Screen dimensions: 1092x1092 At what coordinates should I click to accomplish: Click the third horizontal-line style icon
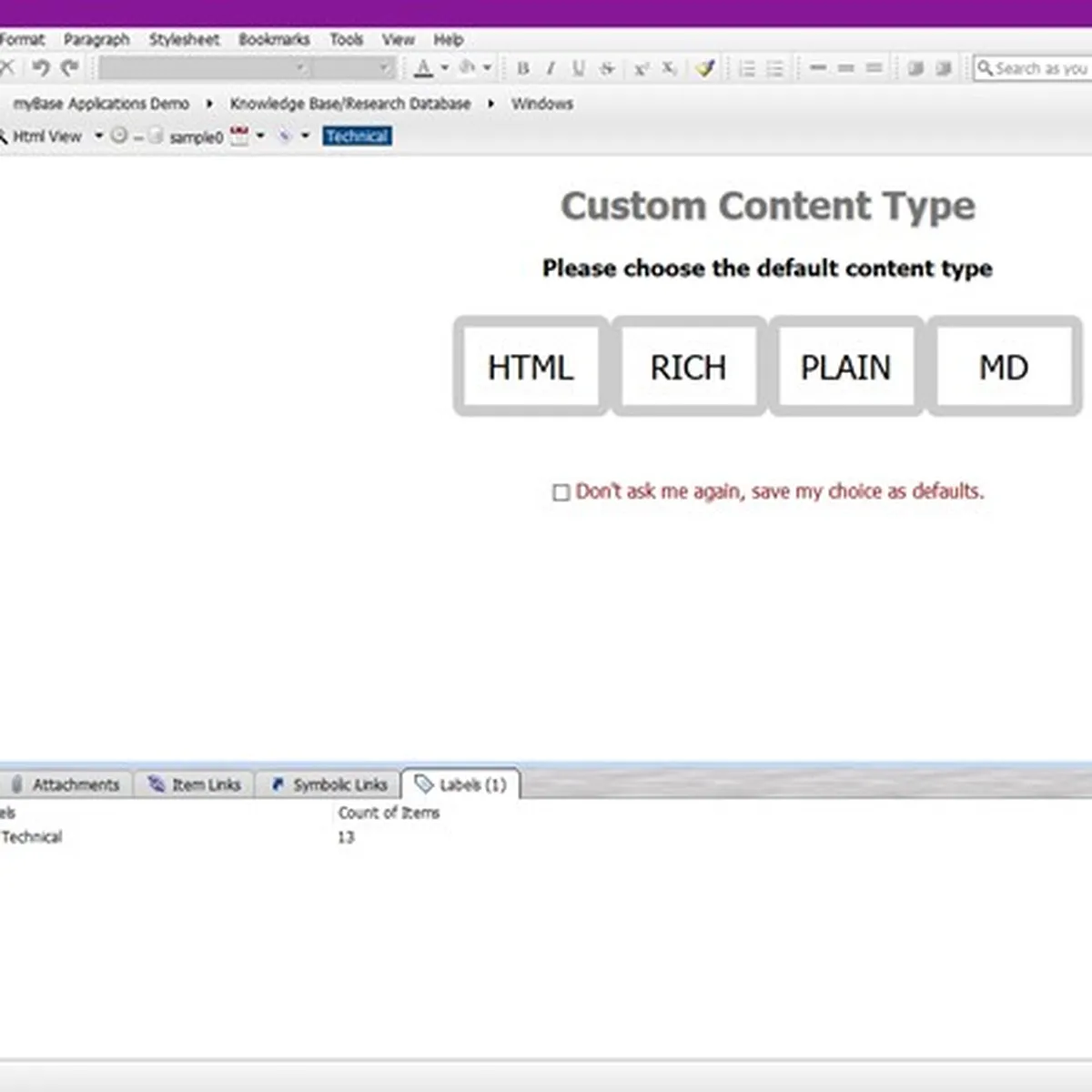click(x=875, y=68)
